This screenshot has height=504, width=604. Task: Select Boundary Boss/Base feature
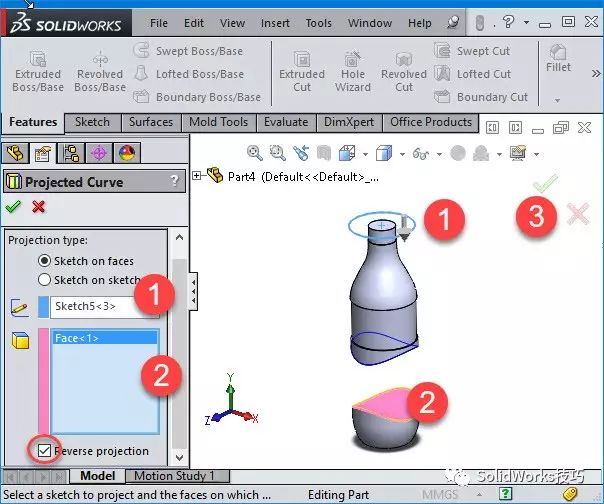(x=197, y=97)
